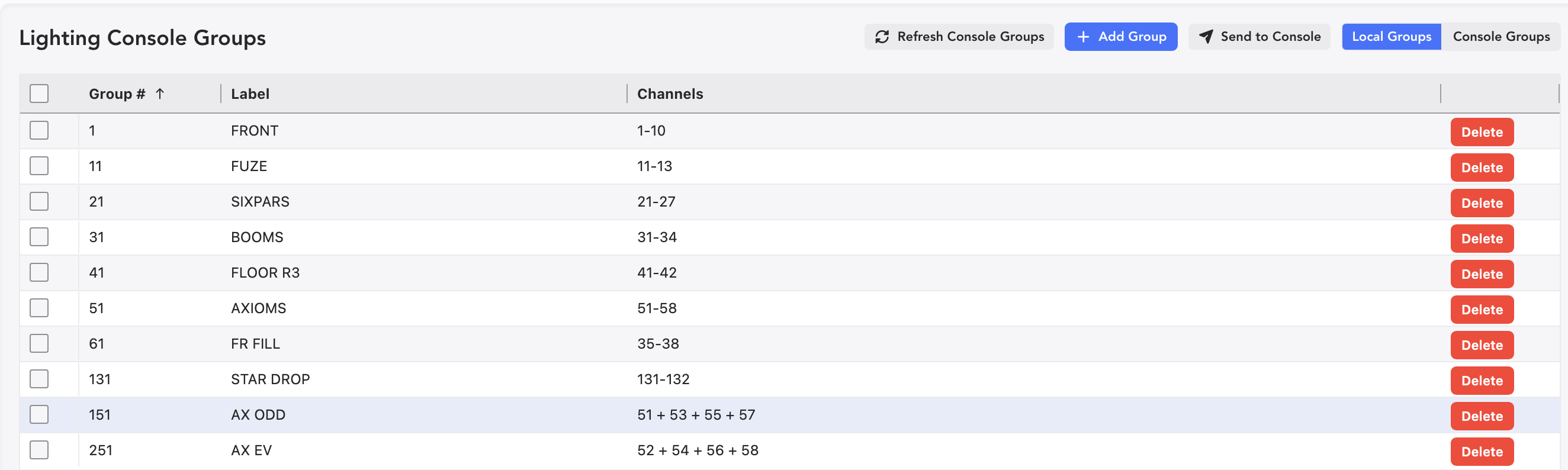Delete the FUZE group
The width and height of the screenshot is (1568, 470).
pos(1482,168)
